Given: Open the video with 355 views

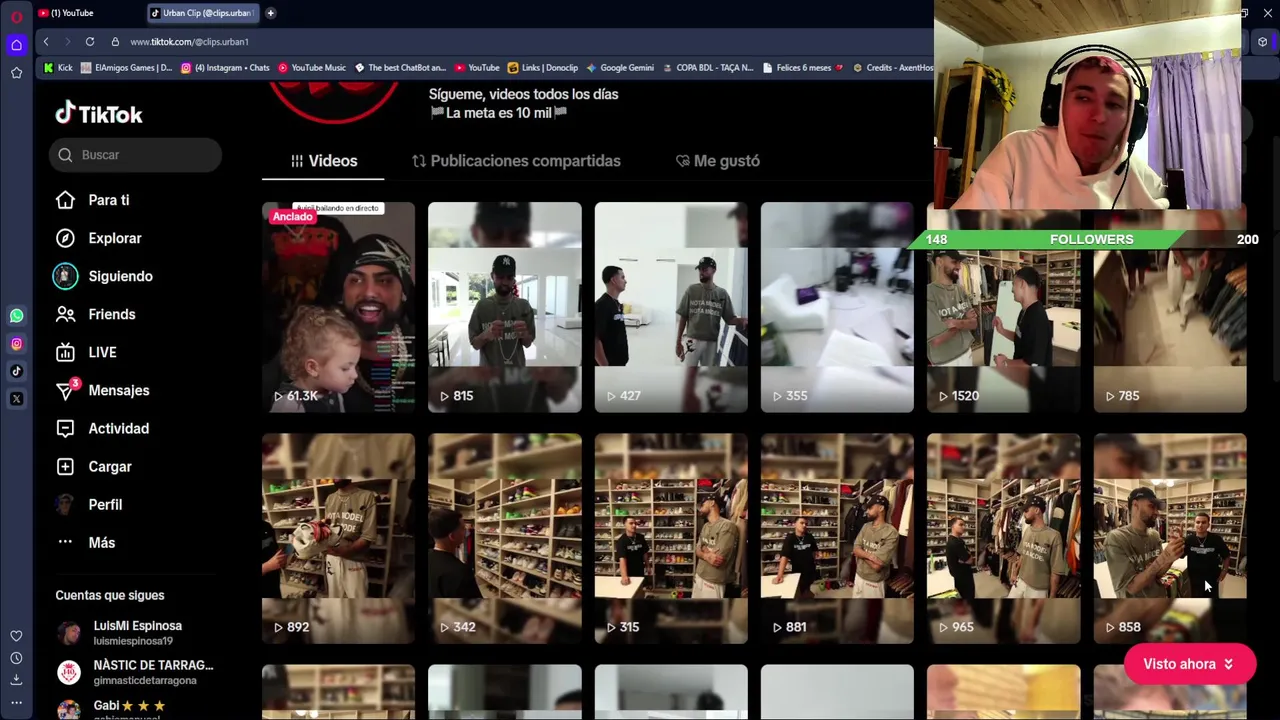Looking at the screenshot, I should (x=837, y=307).
